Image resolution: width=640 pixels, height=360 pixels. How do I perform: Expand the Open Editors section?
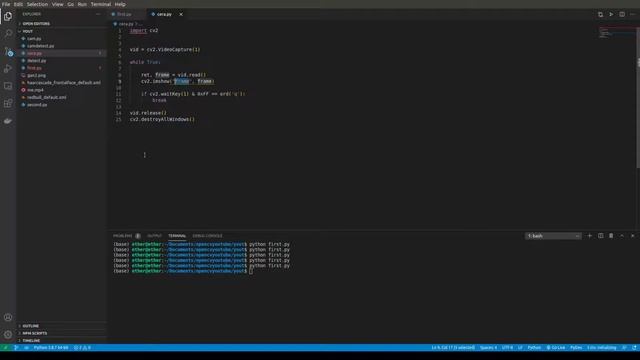(x=61, y=24)
